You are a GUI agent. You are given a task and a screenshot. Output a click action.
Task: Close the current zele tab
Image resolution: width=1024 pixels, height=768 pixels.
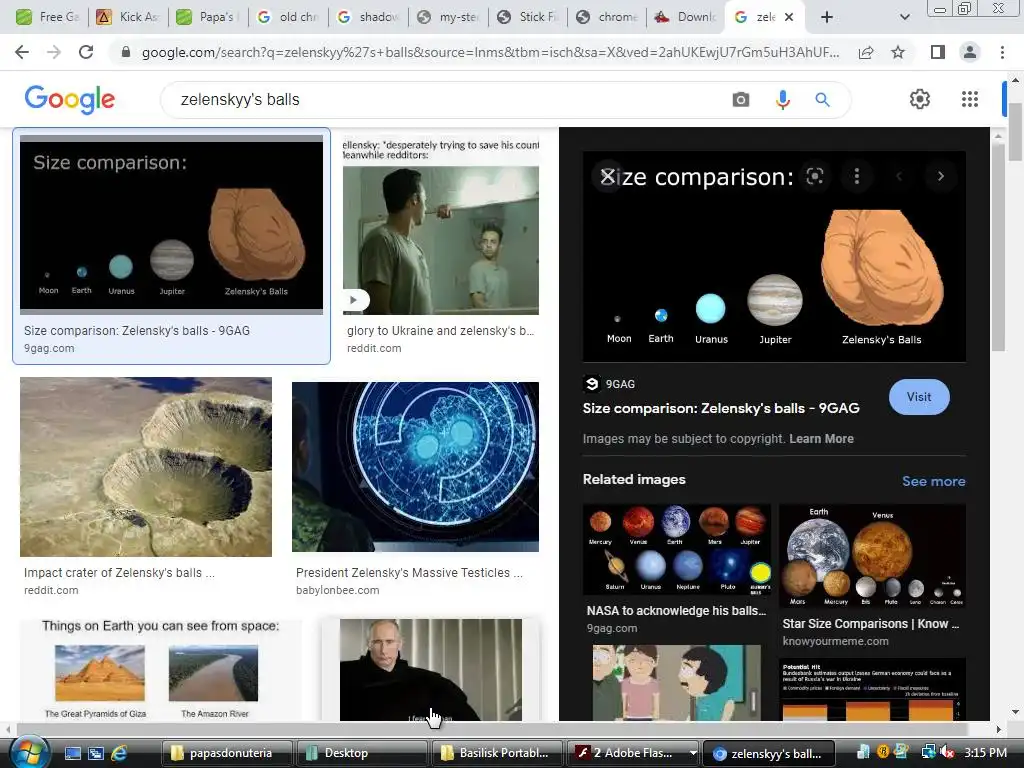(x=789, y=17)
